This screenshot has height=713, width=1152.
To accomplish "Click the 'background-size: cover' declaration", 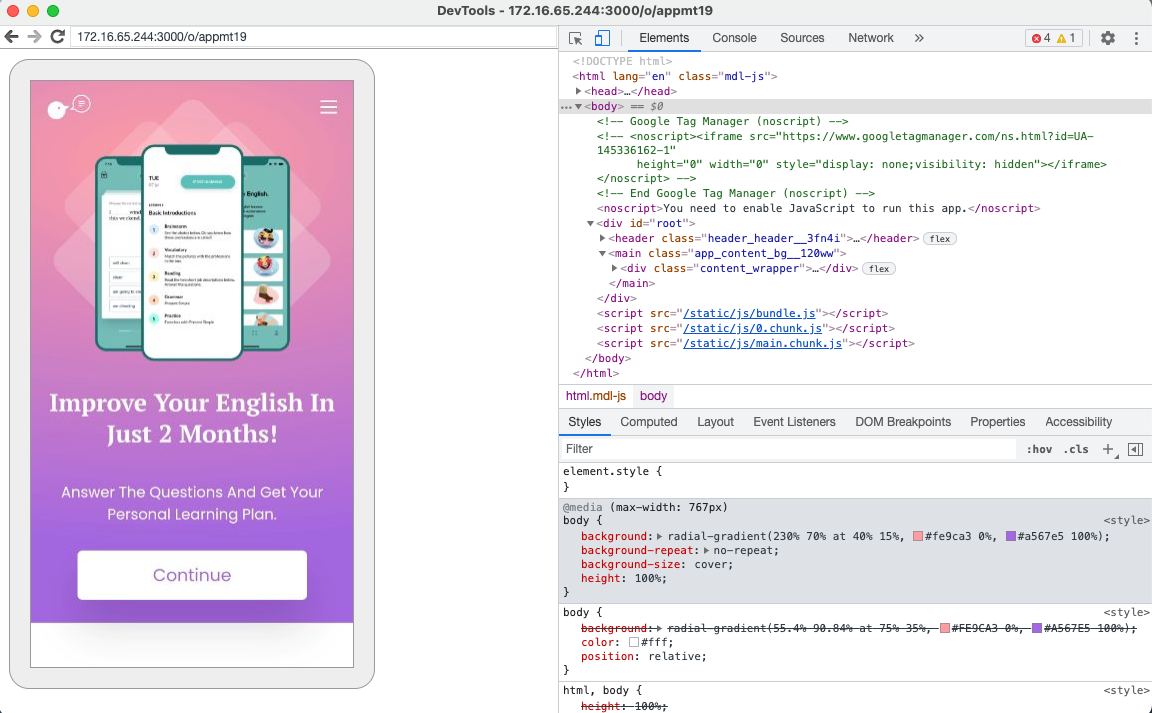I will (657, 565).
